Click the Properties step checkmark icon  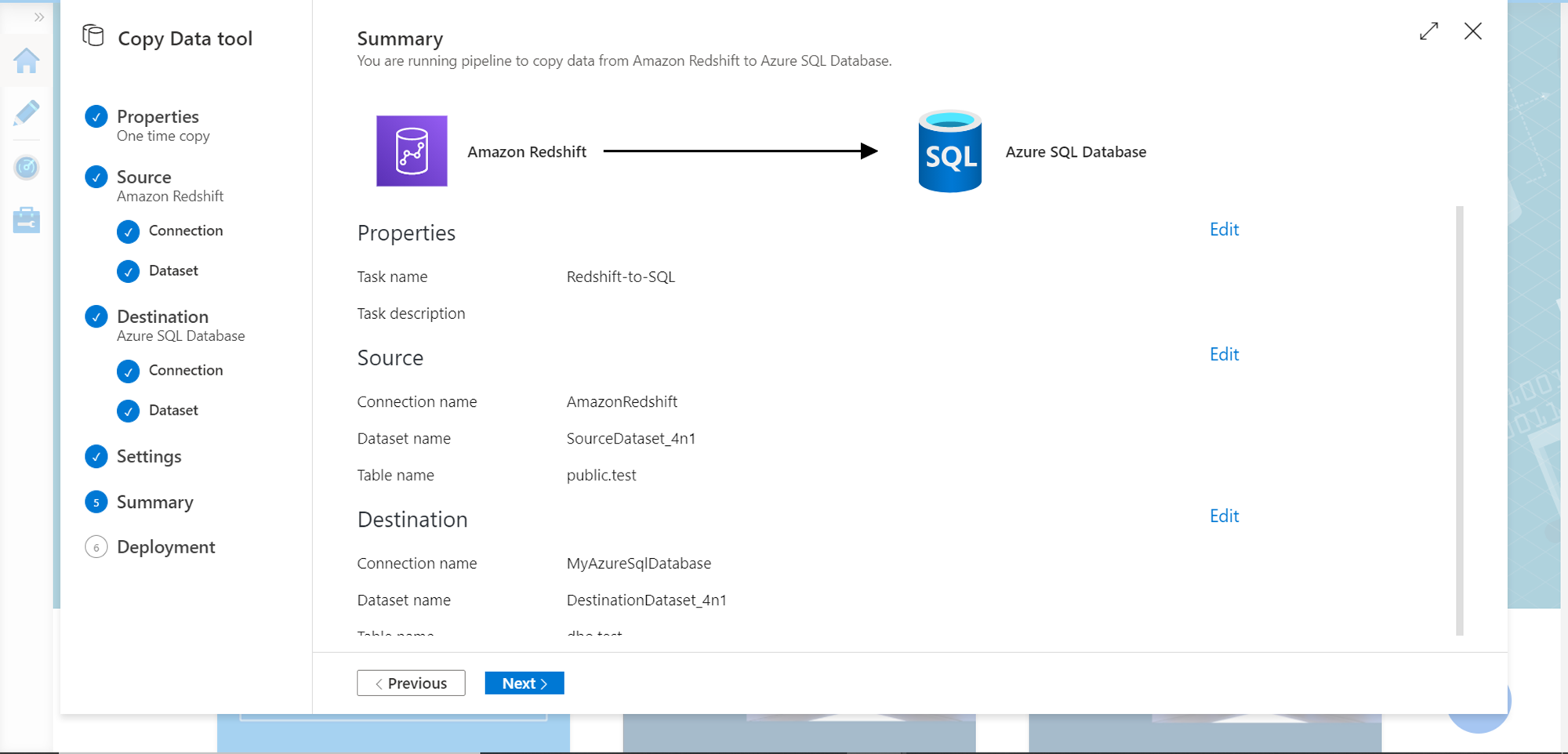(x=96, y=117)
